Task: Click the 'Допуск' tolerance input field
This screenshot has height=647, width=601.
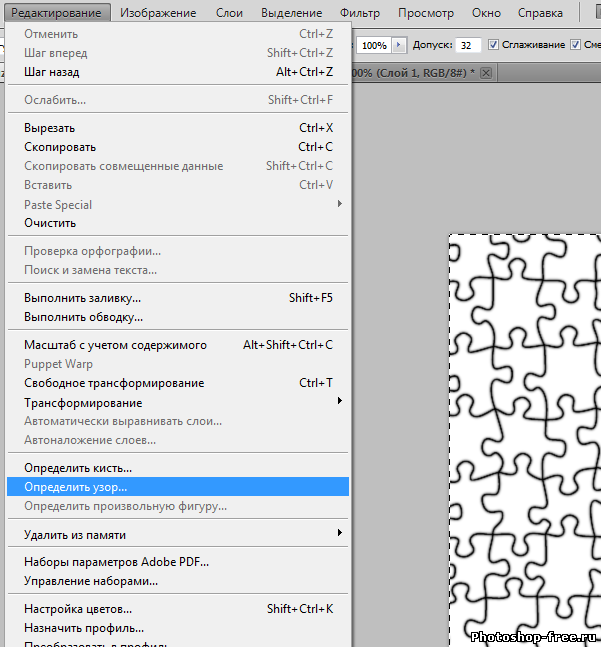Action: click(467, 46)
